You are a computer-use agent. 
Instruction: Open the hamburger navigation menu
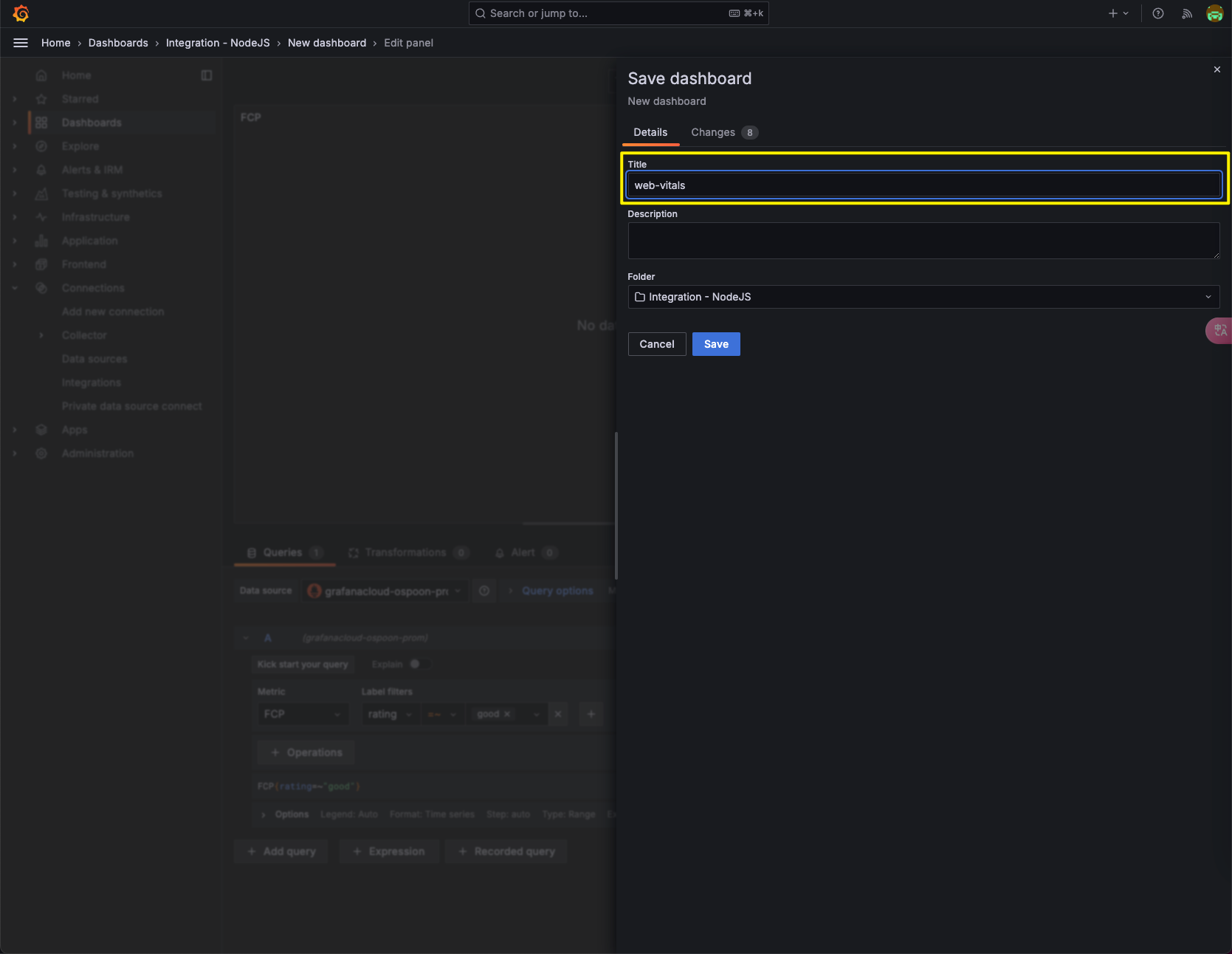click(x=21, y=43)
